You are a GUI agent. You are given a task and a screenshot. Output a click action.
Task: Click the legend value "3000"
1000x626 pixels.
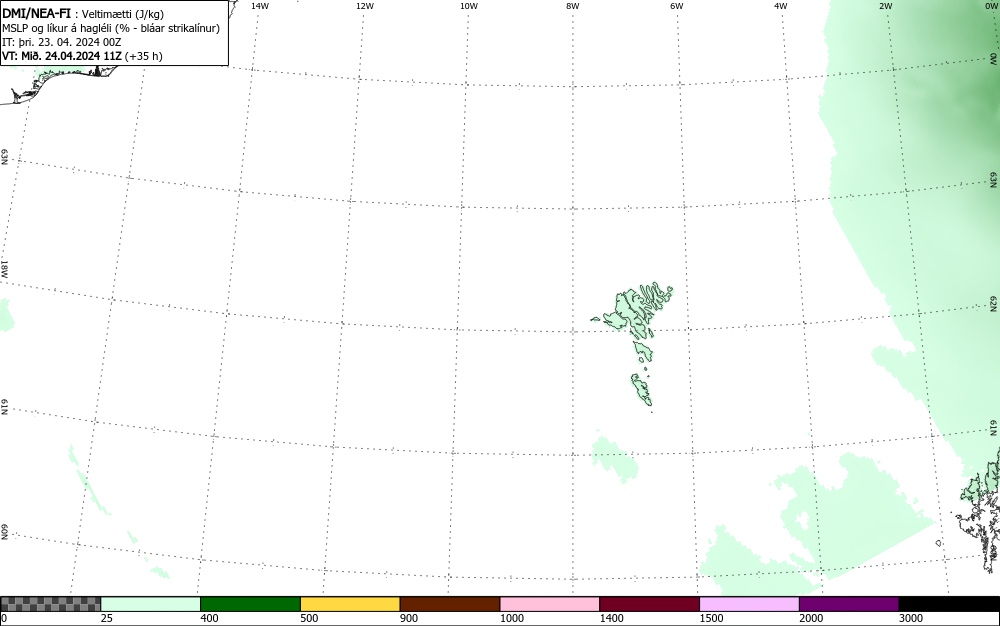pyautogui.click(x=911, y=618)
